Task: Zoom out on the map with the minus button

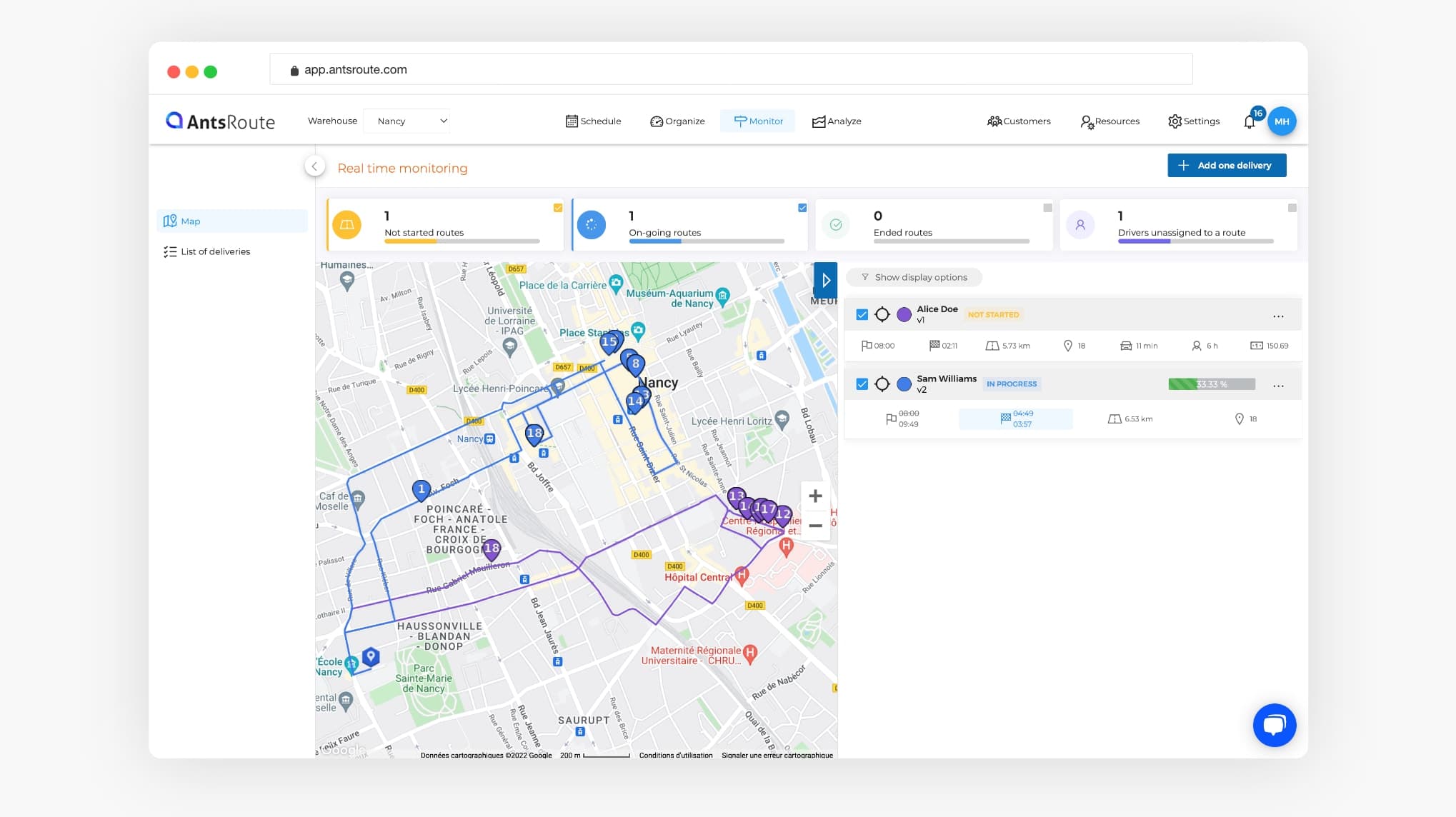Action: (815, 526)
